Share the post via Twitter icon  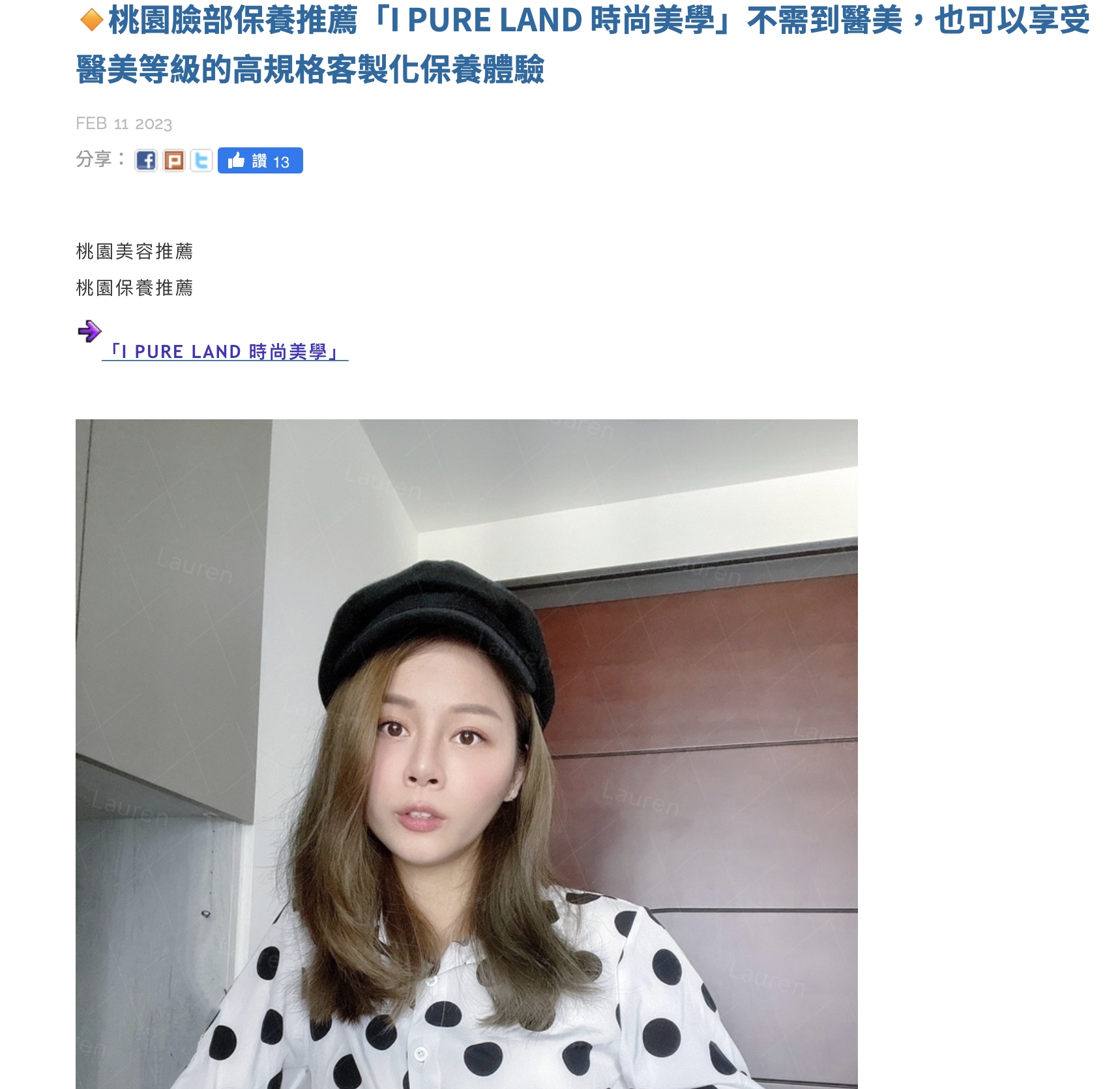[201, 160]
